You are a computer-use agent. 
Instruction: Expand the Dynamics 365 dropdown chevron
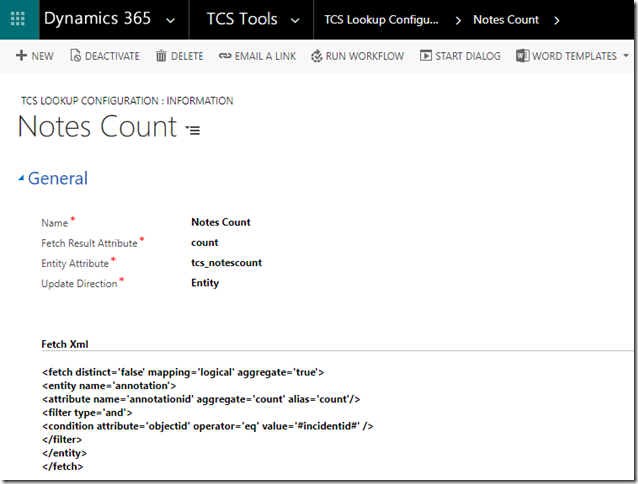[x=171, y=20]
